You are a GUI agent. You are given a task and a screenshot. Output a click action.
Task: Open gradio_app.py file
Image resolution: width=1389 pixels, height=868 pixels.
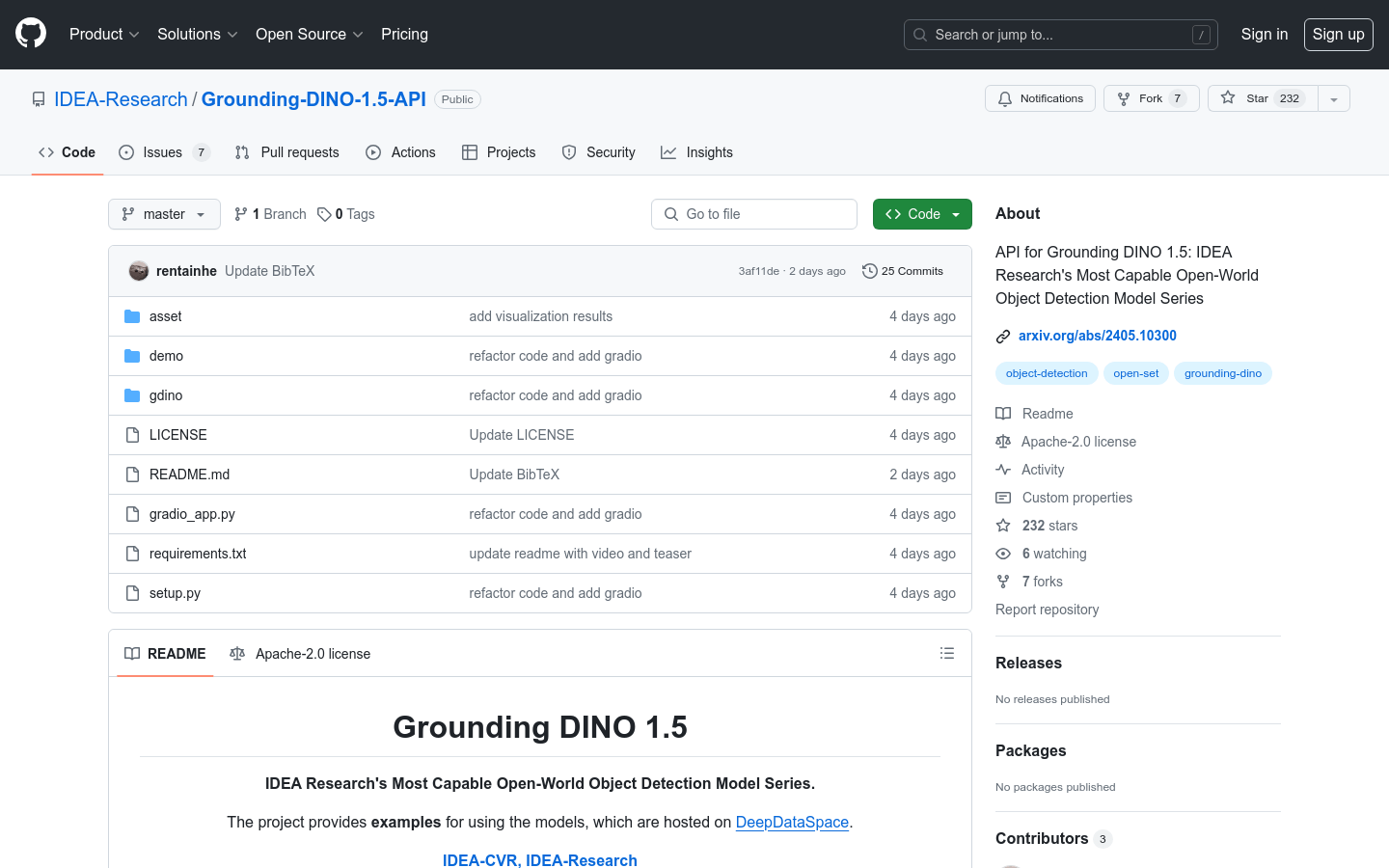click(192, 514)
